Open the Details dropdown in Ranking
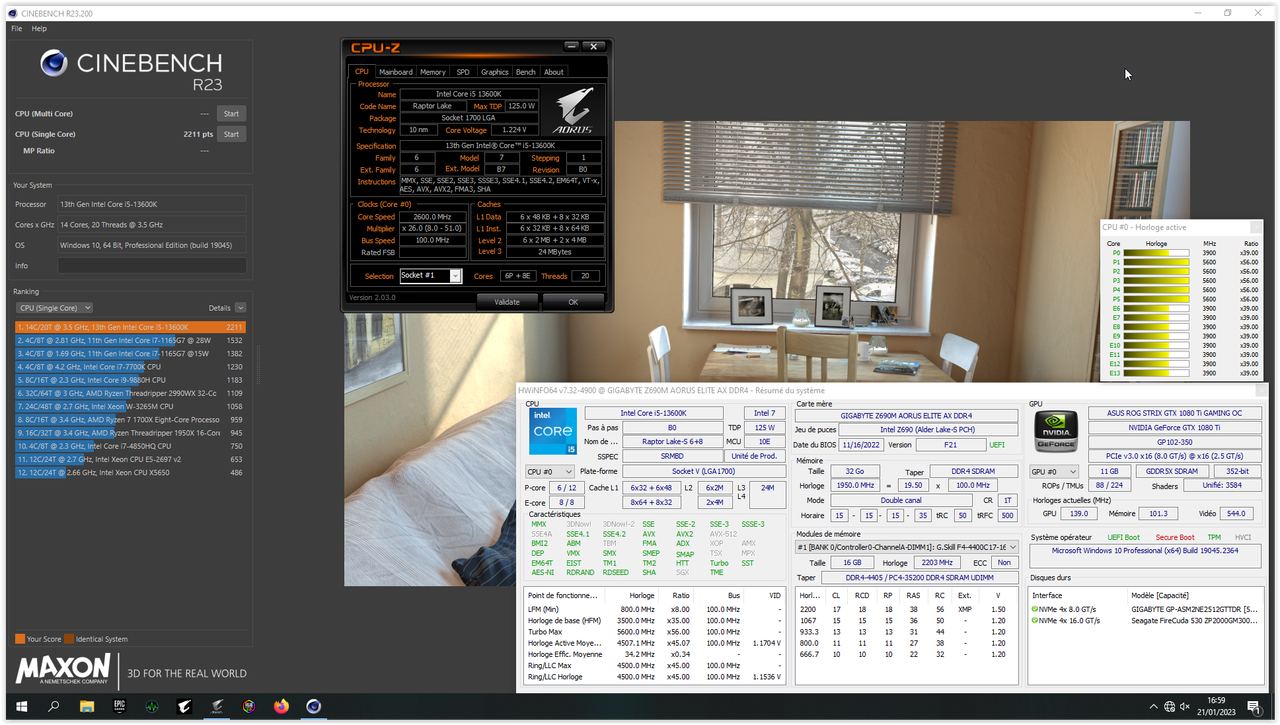This screenshot has height=725, width=1280. coord(240,308)
